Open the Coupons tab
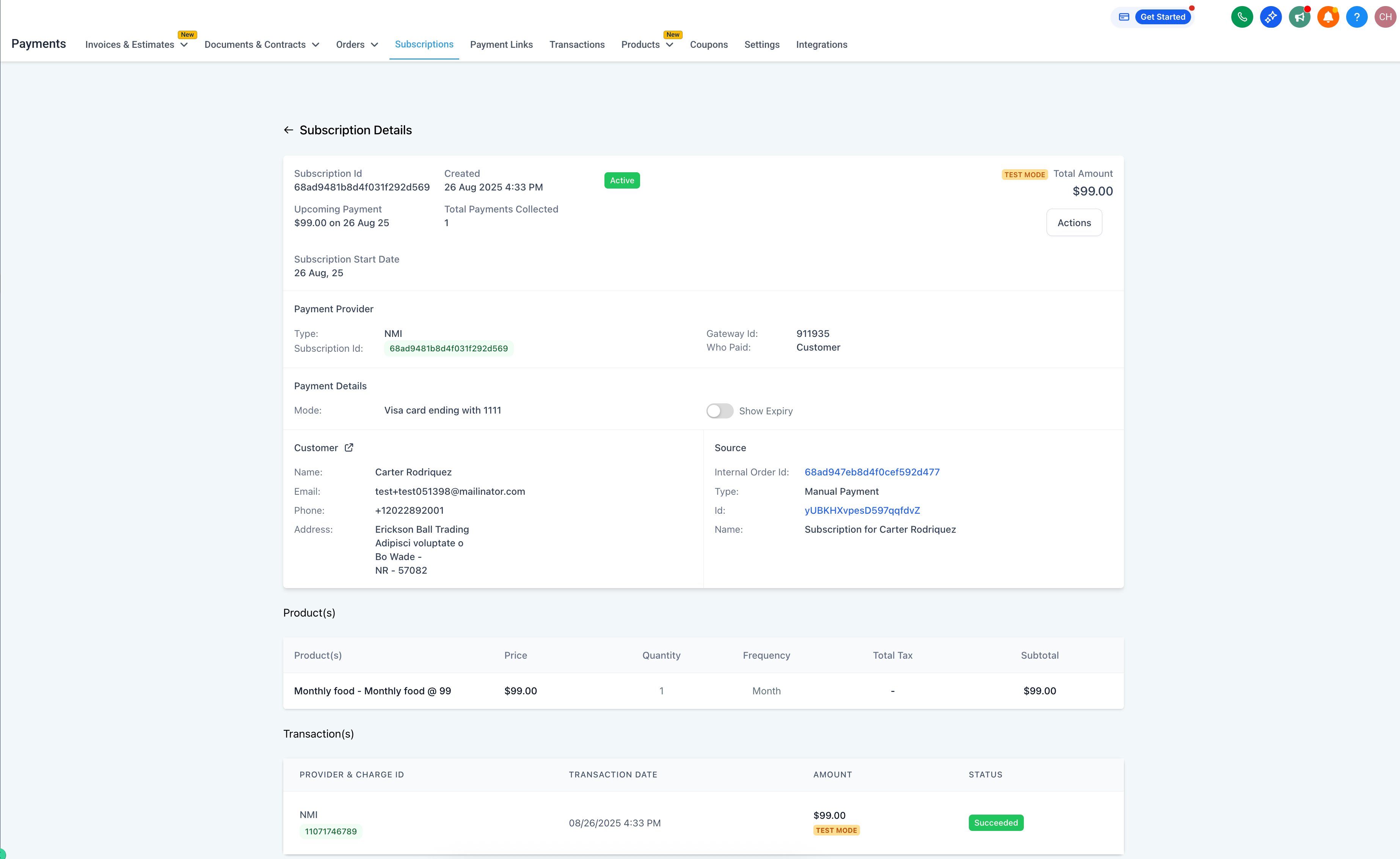The width and height of the screenshot is (1400, 859). tap(708, 44)
